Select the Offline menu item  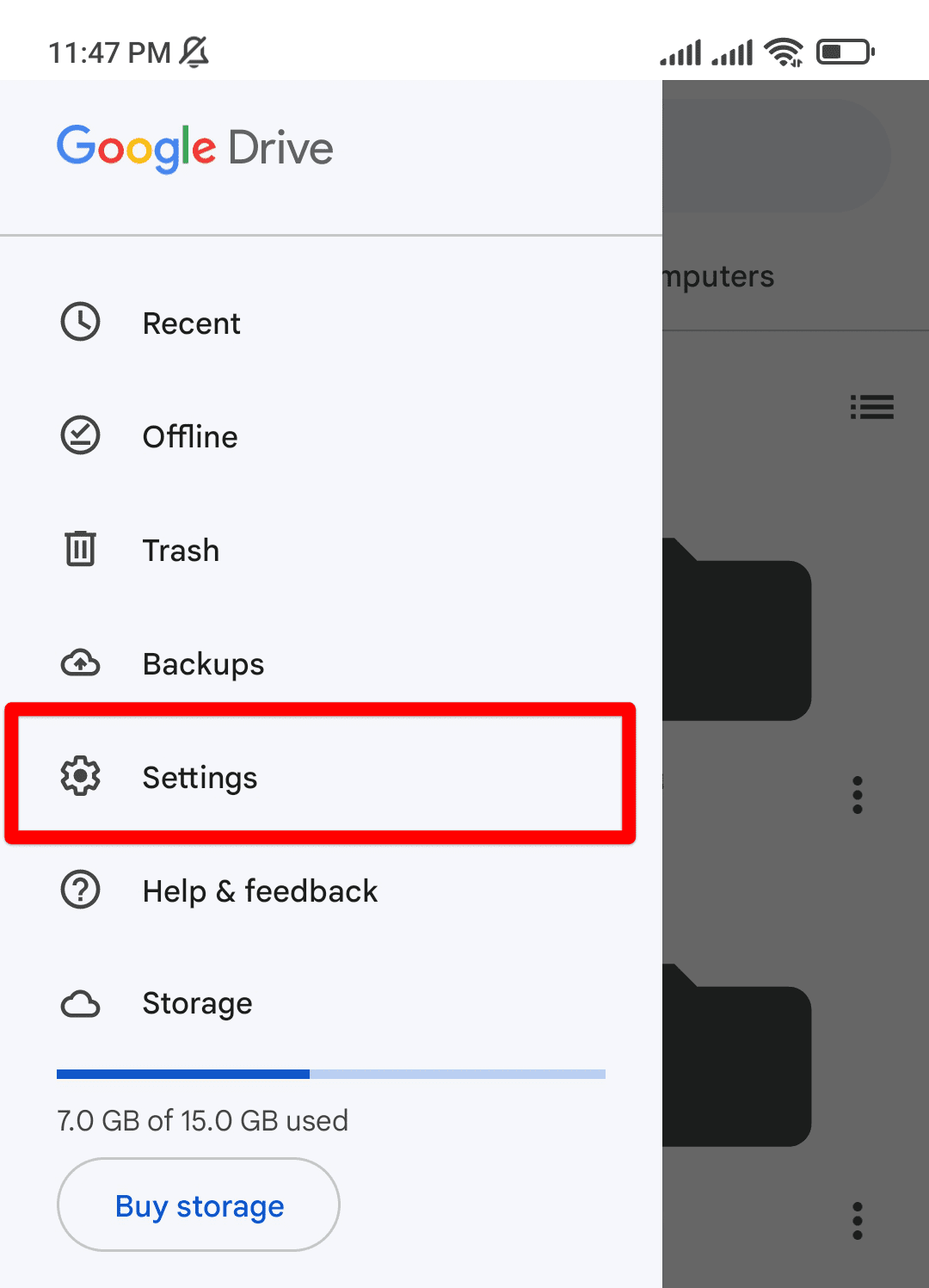331,437
